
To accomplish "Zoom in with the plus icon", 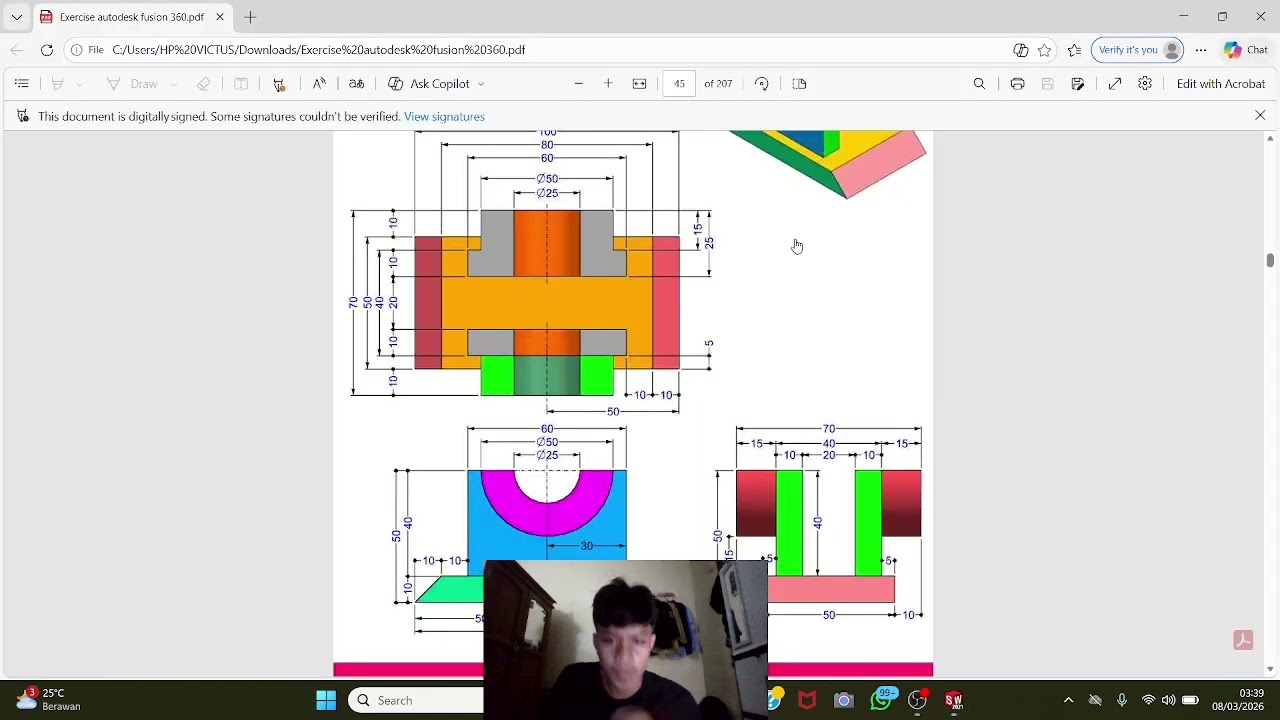I will tap(608, 84).
